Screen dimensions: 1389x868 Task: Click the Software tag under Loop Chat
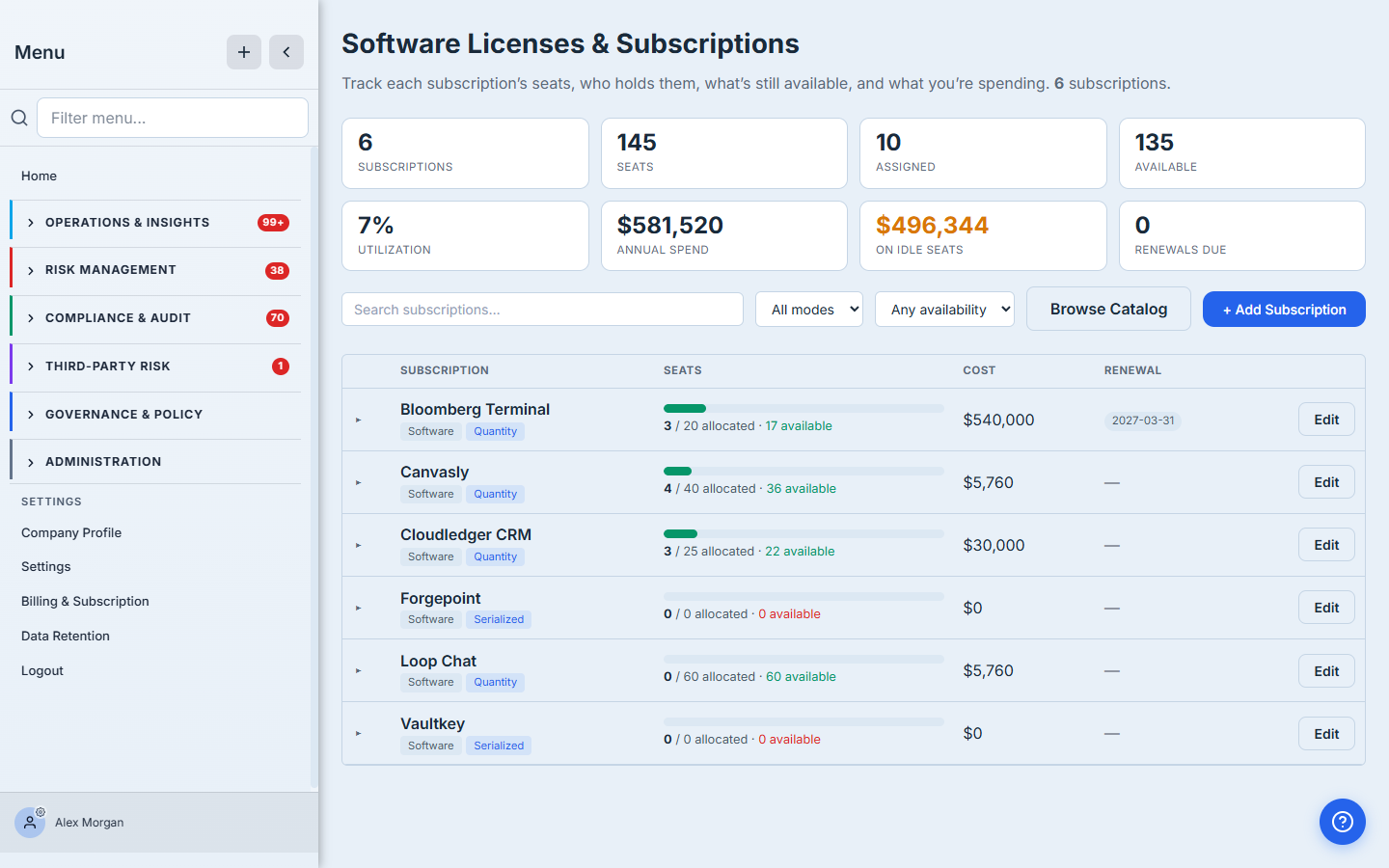[x=430, y=682]
